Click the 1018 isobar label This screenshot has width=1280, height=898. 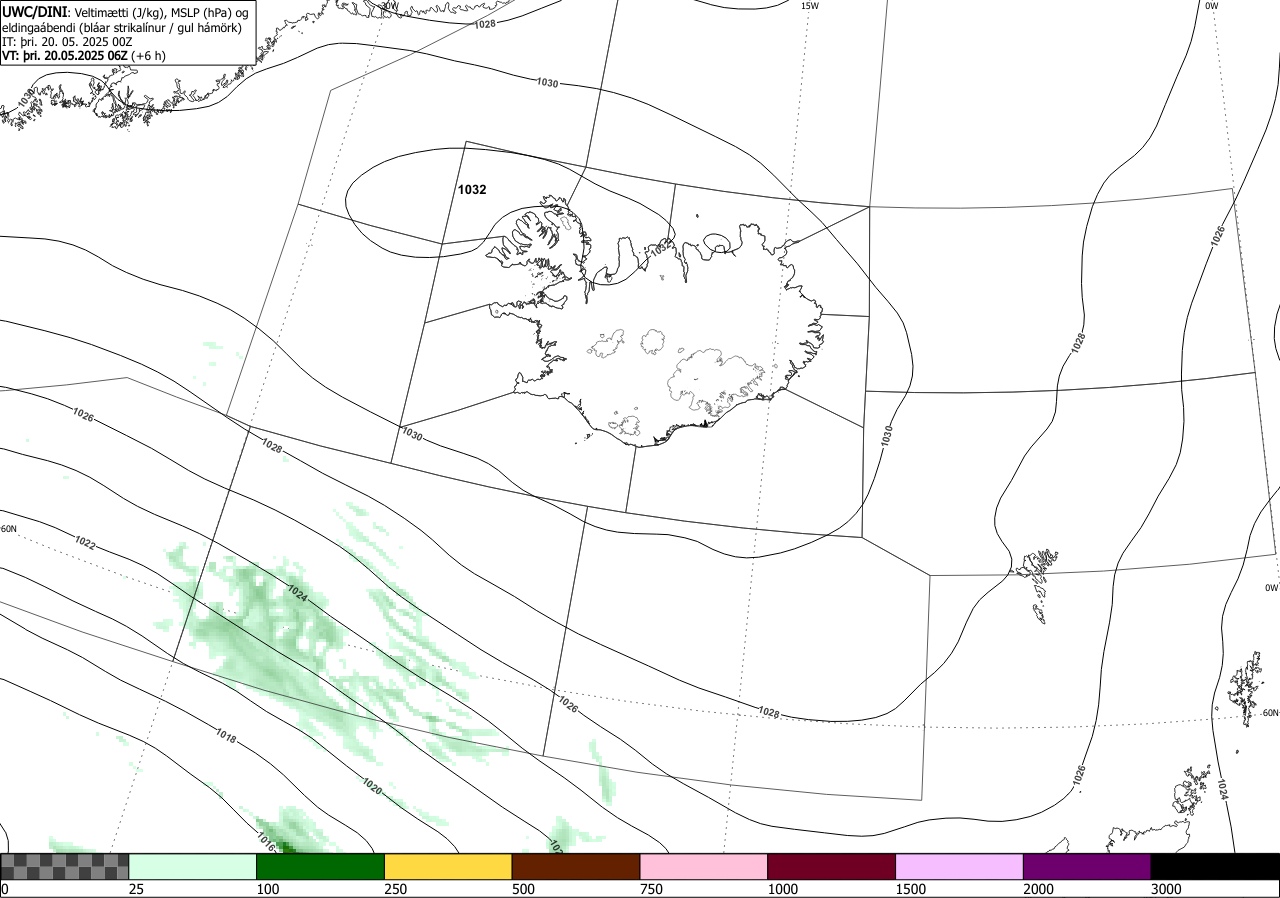point(226,737)
